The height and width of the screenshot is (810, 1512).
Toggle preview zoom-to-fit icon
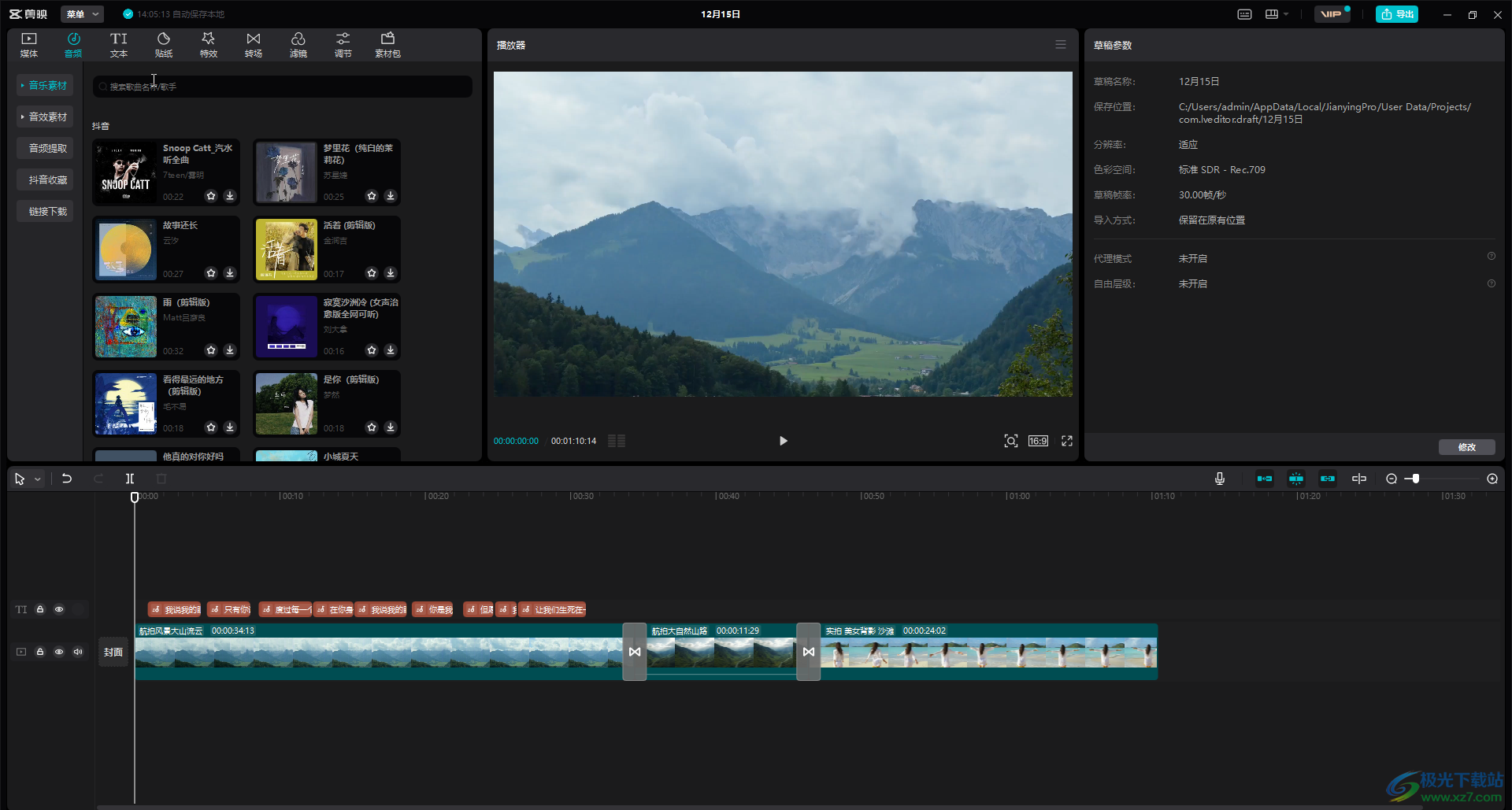pyautogui.click(x=1011, y=441)
